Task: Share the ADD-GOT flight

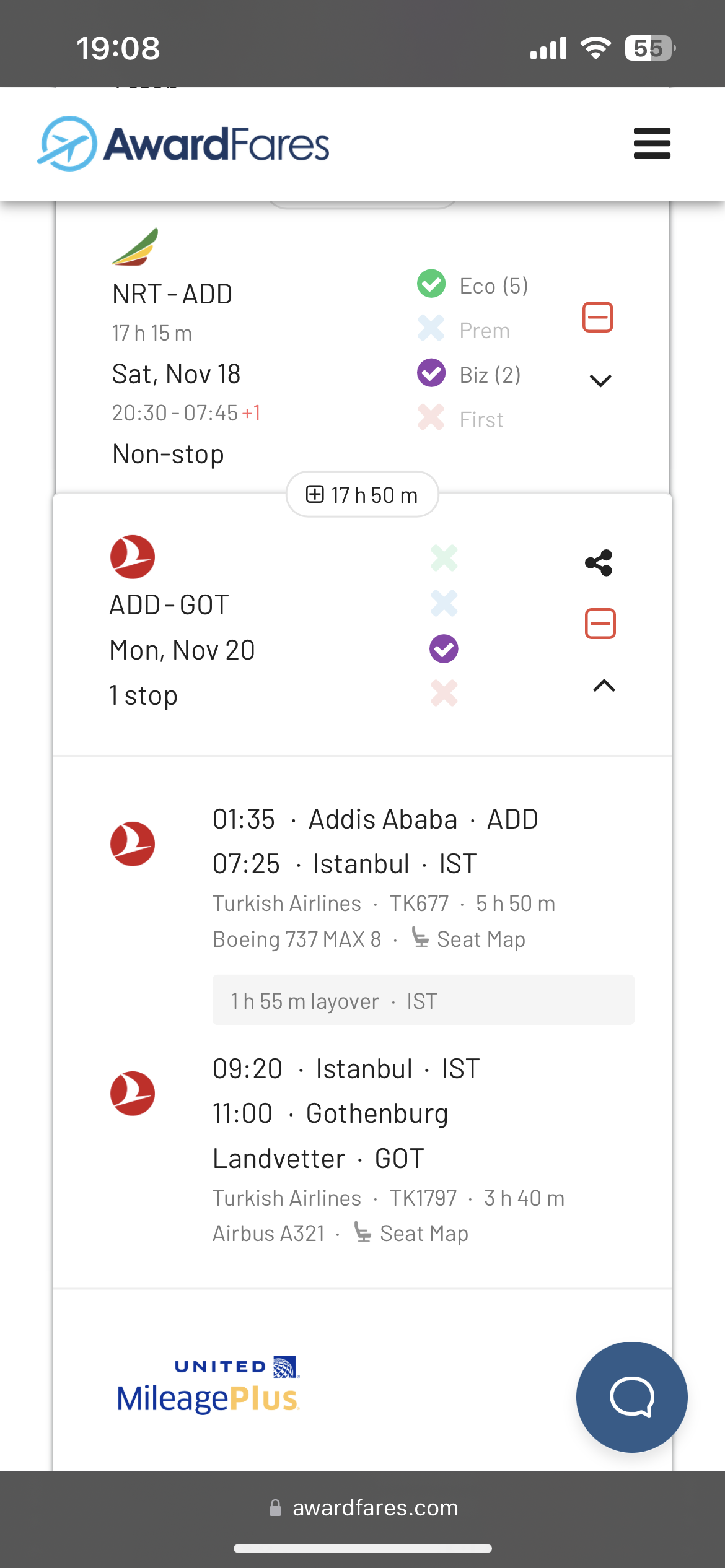Action: click(599, 563)
